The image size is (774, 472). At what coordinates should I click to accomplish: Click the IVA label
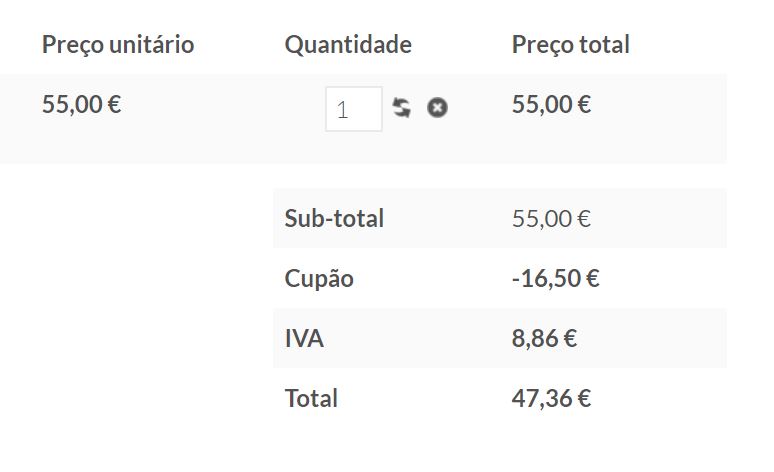(x=304, y=339)
